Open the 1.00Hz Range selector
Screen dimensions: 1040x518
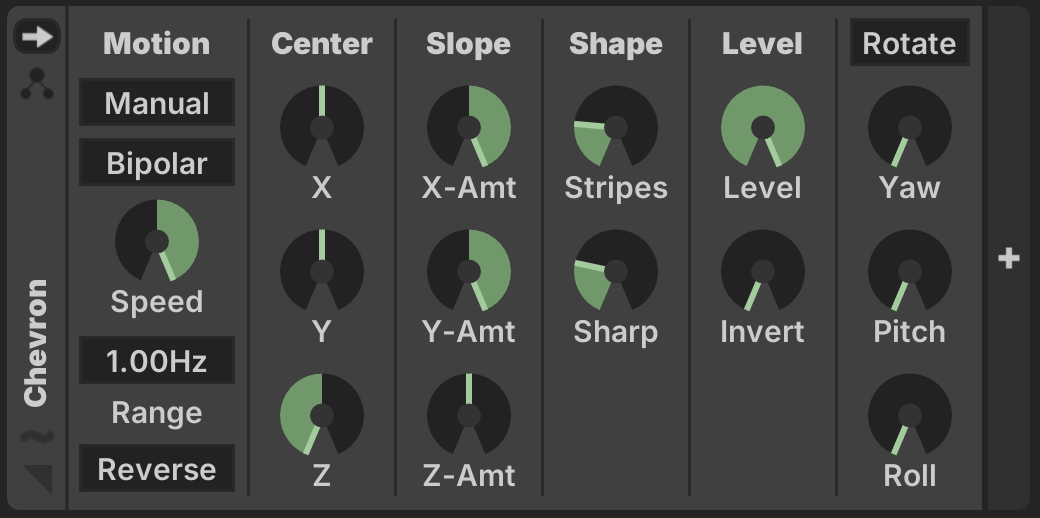click(157, 360)
